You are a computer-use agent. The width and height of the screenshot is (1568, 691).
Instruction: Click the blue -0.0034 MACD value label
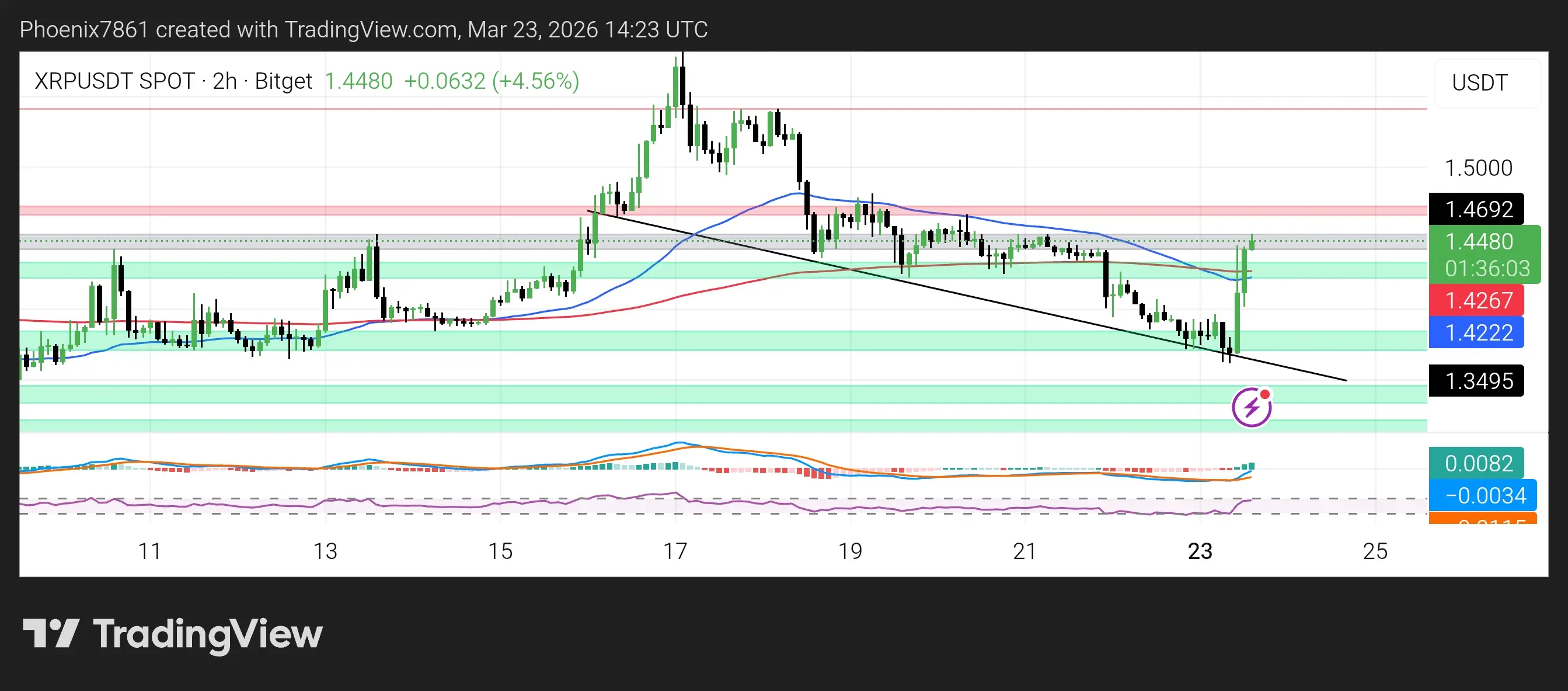pyautogui.click(x=1484, y=495)
